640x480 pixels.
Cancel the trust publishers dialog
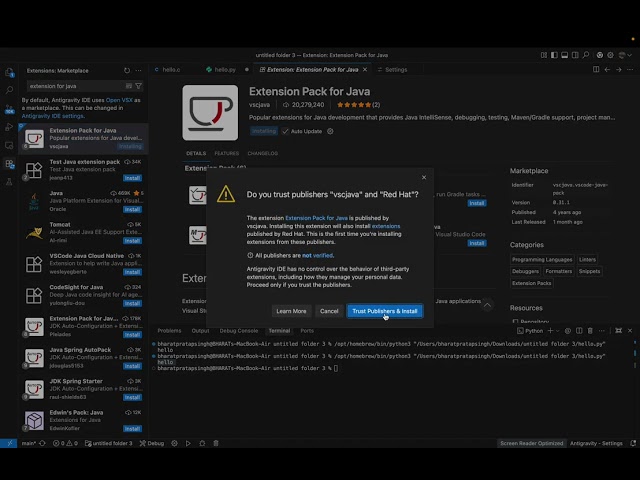(329, 311)
